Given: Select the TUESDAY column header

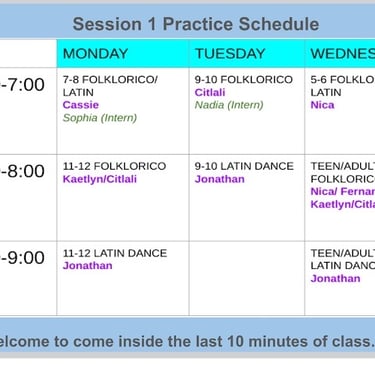Looking at the screenshot, I should tap(247, 54).
